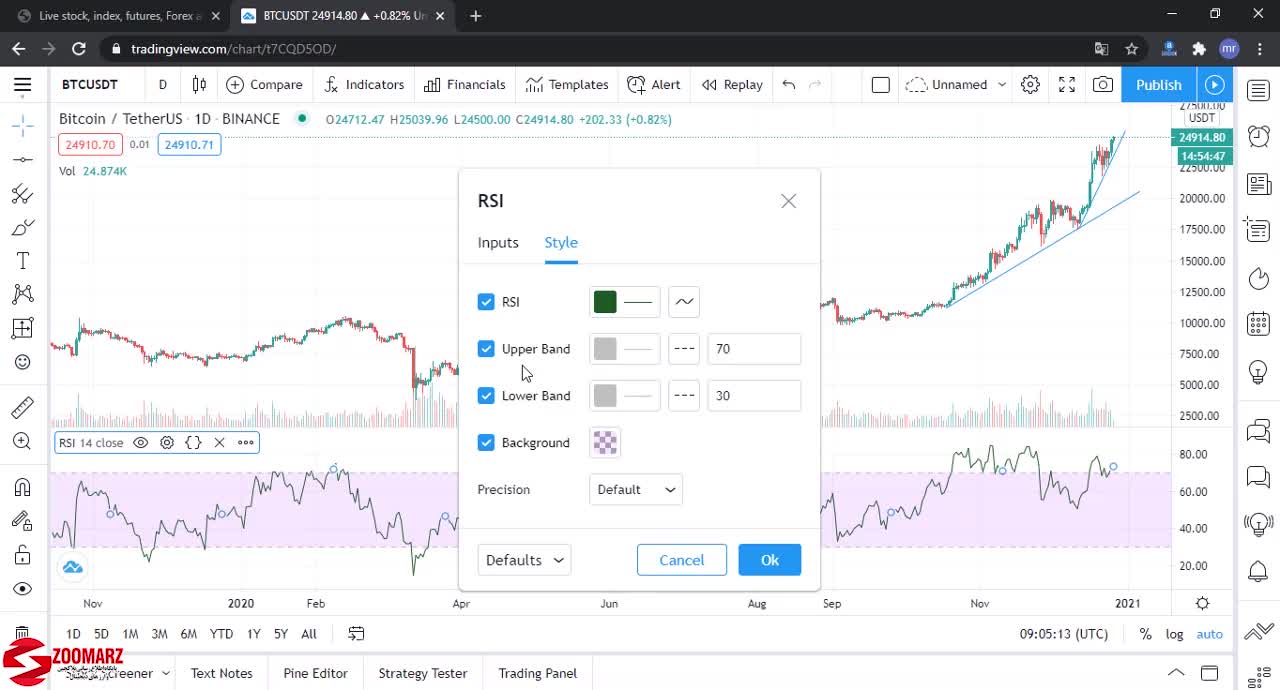The width and height of the screenshot is (1280, 690).
Task: Select the ruler Measure tool
Action: click(x=22, y=408)
